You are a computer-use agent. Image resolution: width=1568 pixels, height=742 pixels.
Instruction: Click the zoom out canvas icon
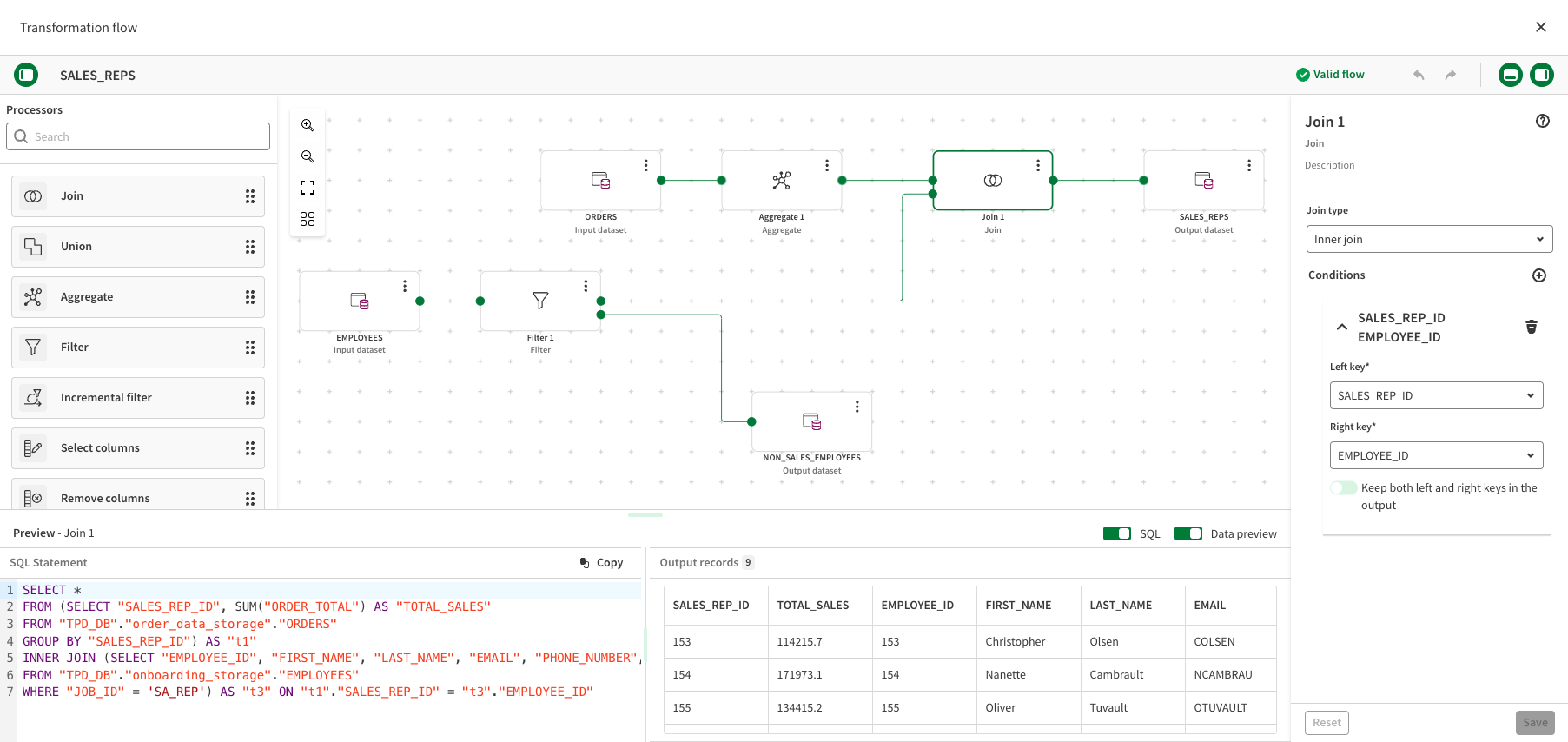pos(308,156)
